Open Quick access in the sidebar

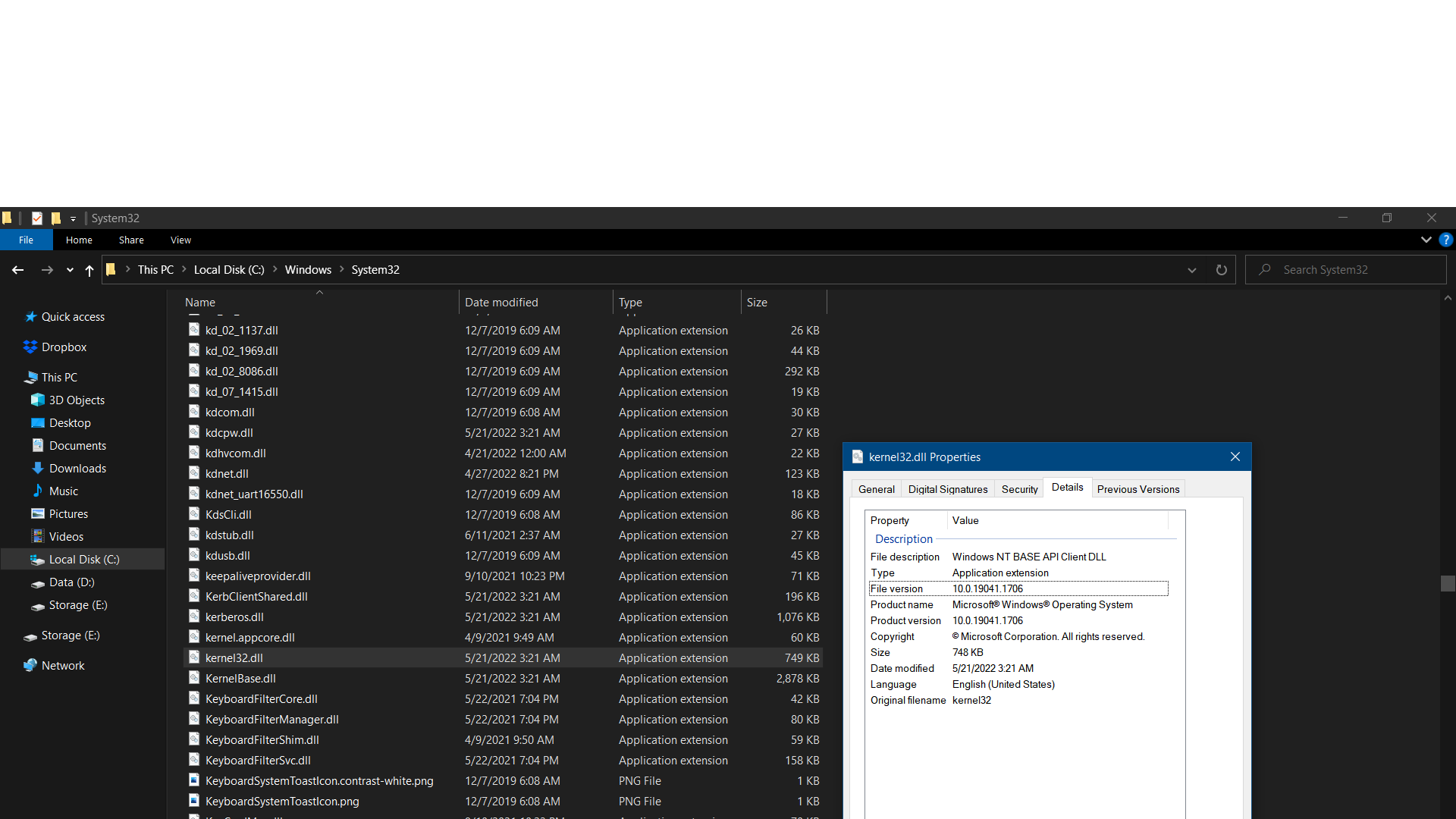click(x=72, y=316)
